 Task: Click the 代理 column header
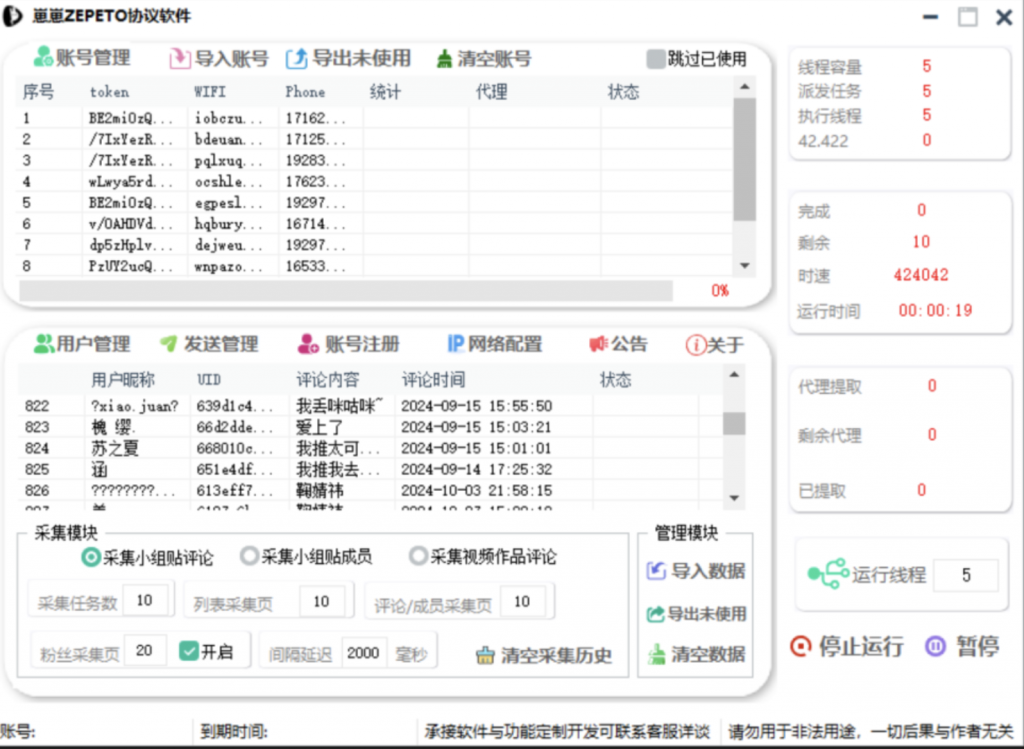tap(492, 92)
